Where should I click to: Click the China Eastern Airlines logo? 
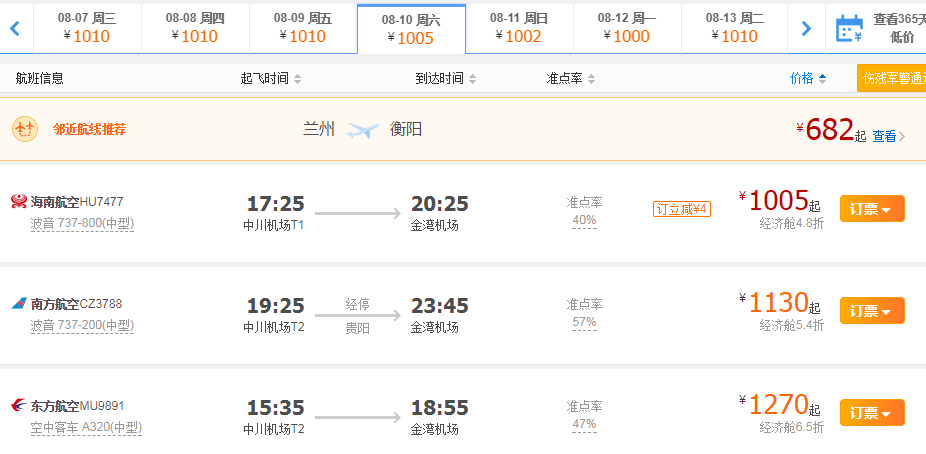(x=19, y=406)
